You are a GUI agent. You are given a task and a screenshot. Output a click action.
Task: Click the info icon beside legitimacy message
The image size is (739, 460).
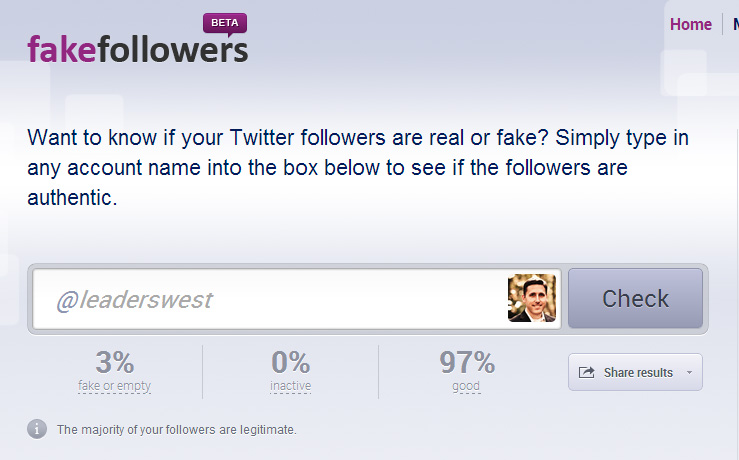point(37,429)
